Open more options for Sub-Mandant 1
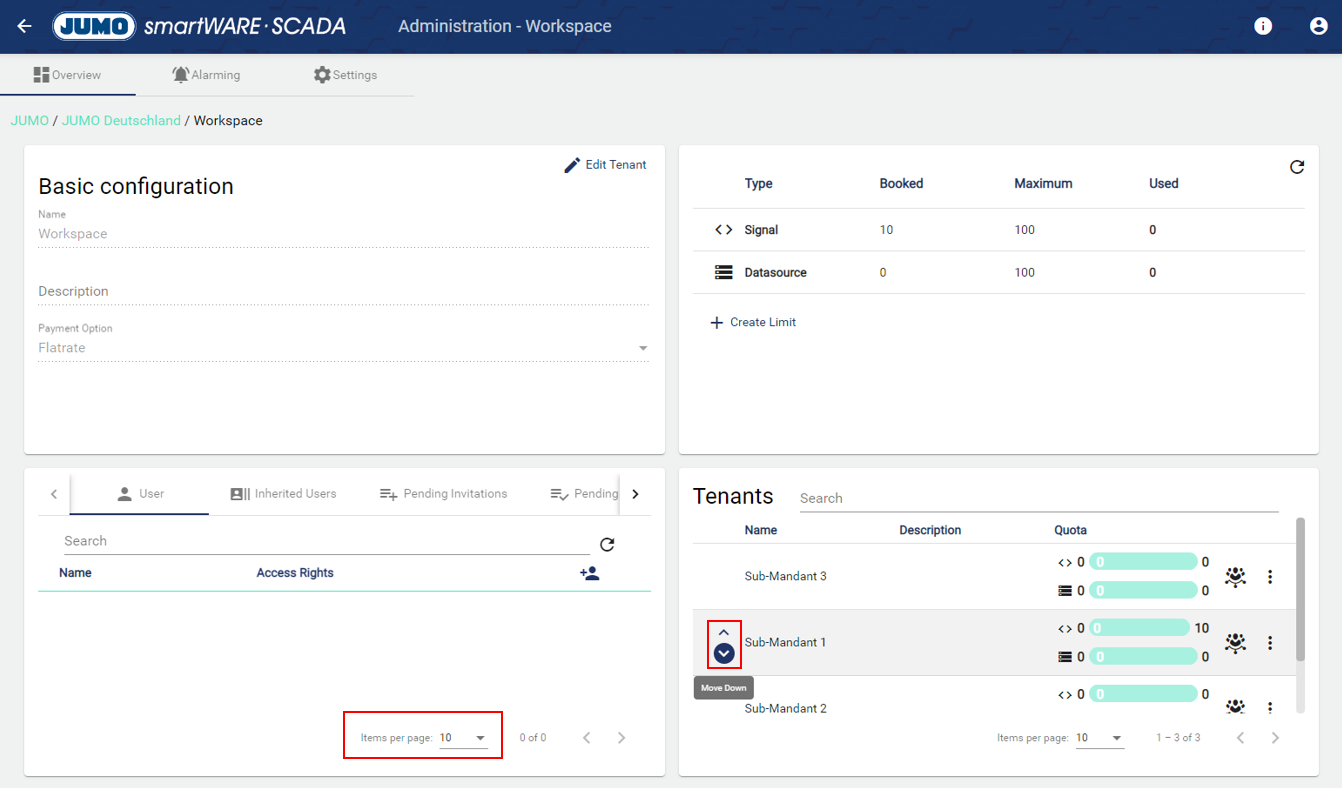 coord(1270,643)
